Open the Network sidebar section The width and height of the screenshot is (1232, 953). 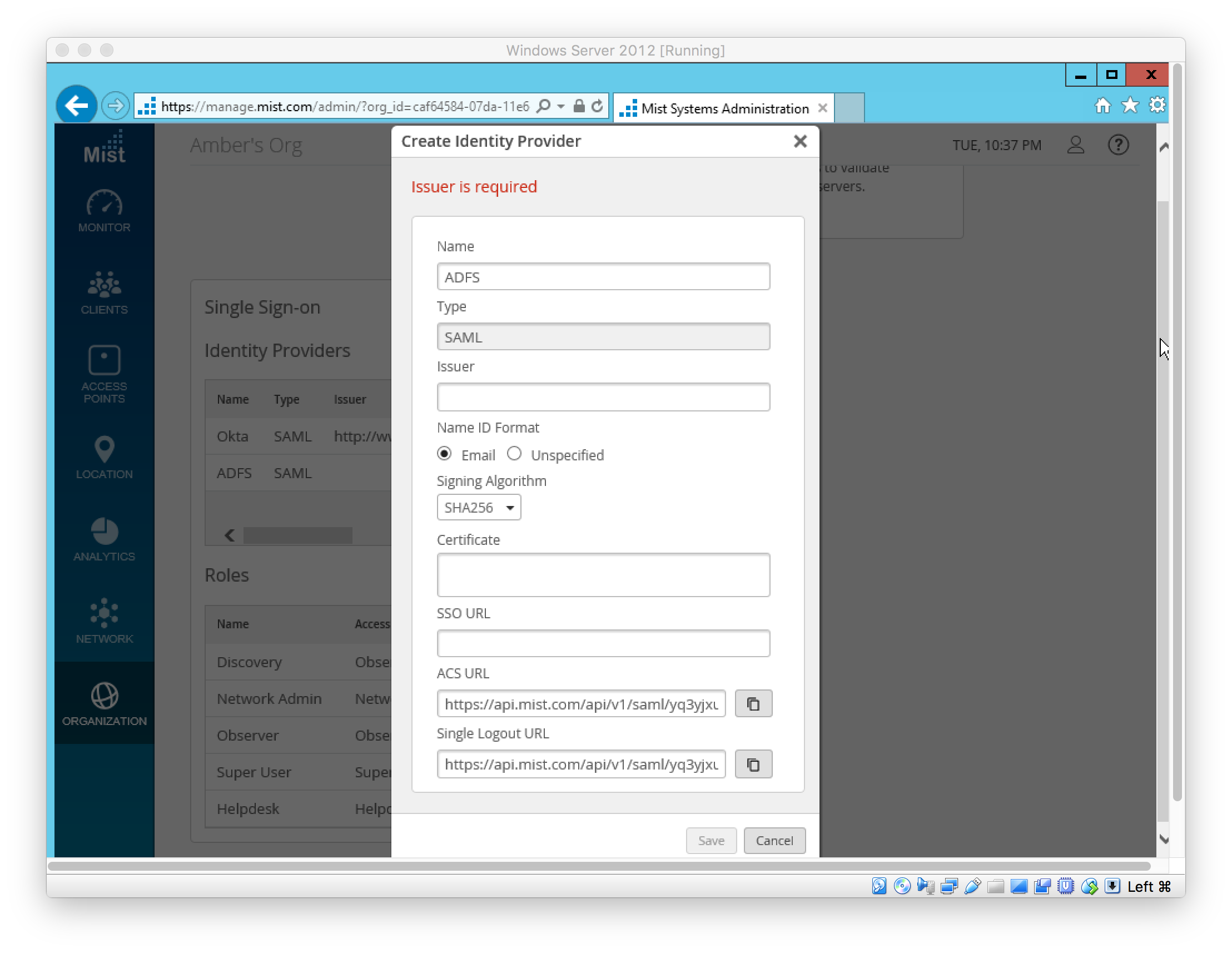coord(105,621)
